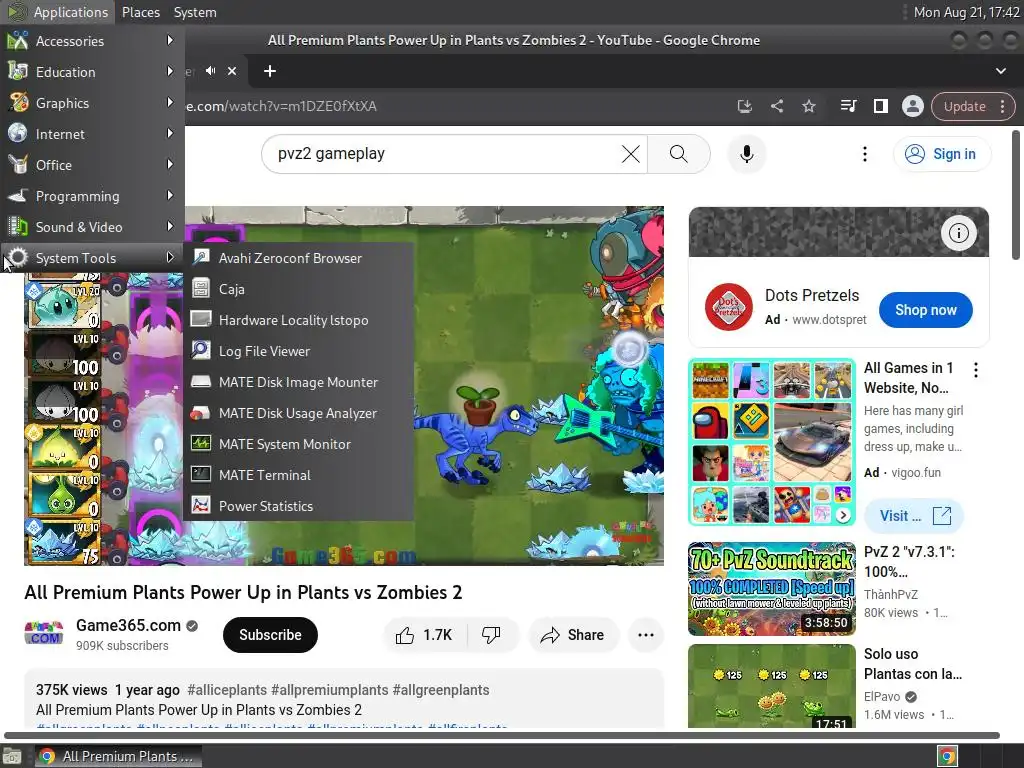Click the show desktop icon in bottom panel
Screen dimensions: 1024x768
click(x=12, y=756)
